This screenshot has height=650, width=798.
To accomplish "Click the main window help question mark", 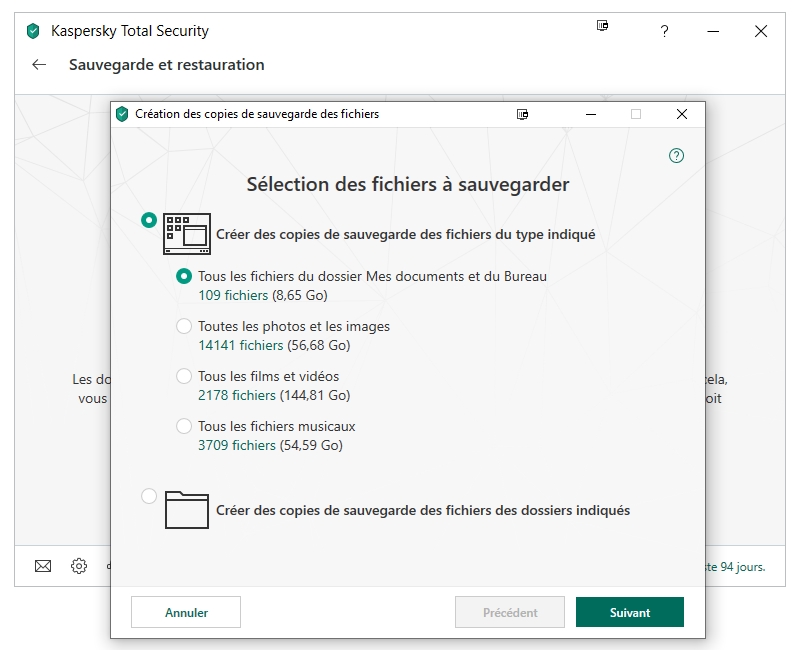I will click(664, 32).
